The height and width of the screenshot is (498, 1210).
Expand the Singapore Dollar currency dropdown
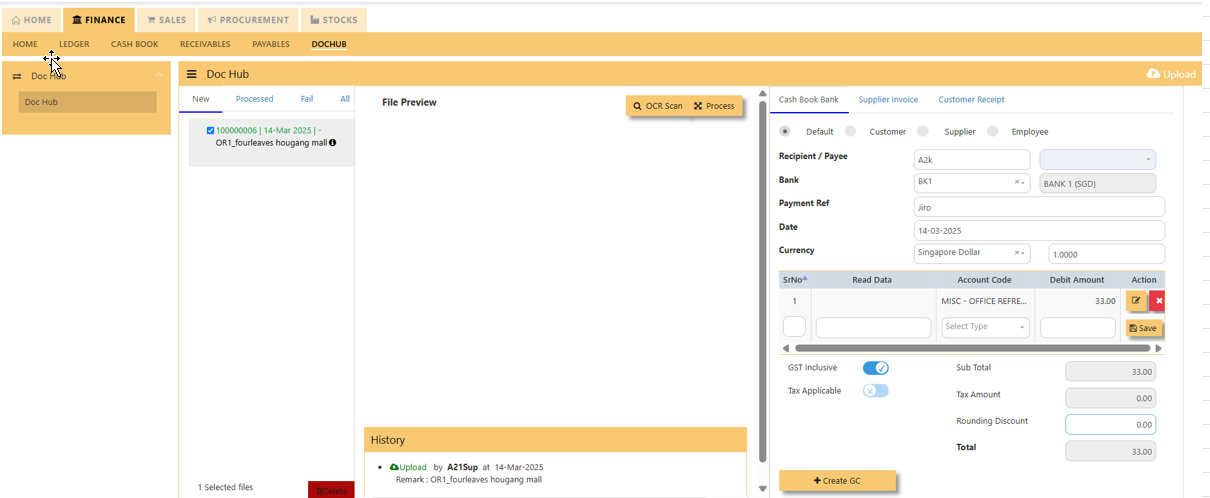[973, 254]
